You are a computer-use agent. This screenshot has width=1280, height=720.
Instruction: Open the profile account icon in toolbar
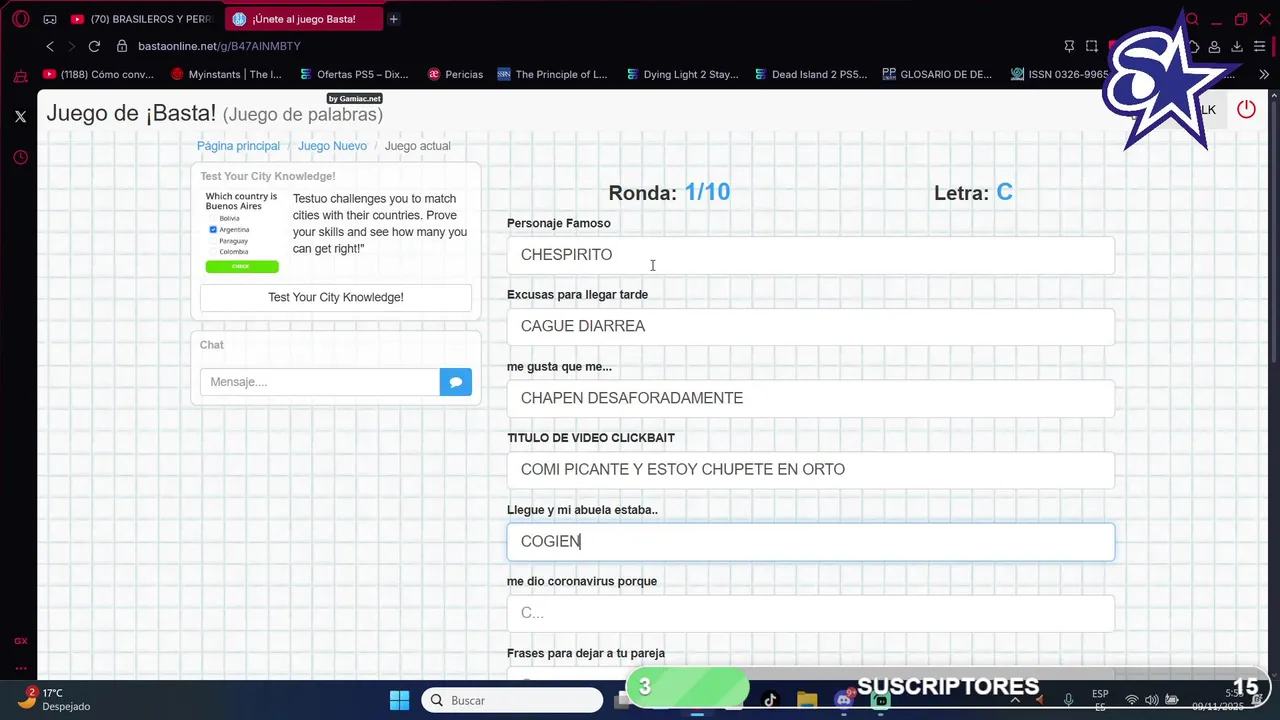click(1214, 46)
